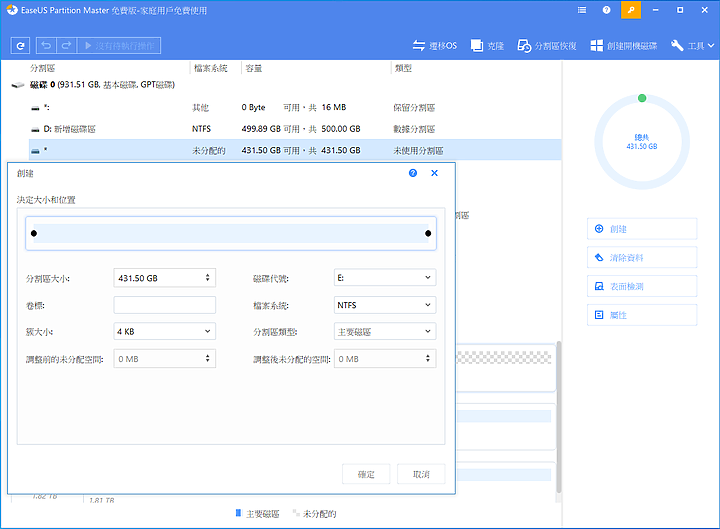Select the unallocated 431.50 GB row
The height and width of the screenshot is (529, 720).
pyautogui.click(x=295, y=150)
